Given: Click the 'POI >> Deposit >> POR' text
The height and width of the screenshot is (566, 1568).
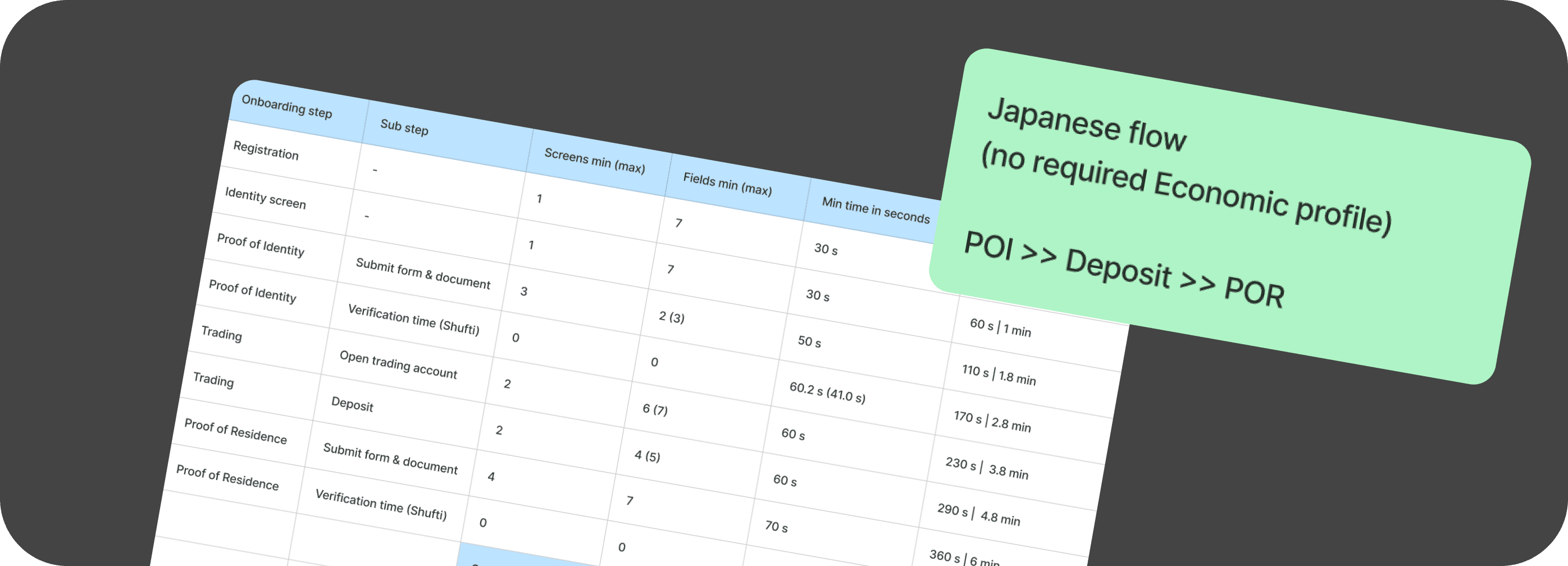Looking at the screenshot, I should pyautogui.click(x=1124, y=271).
